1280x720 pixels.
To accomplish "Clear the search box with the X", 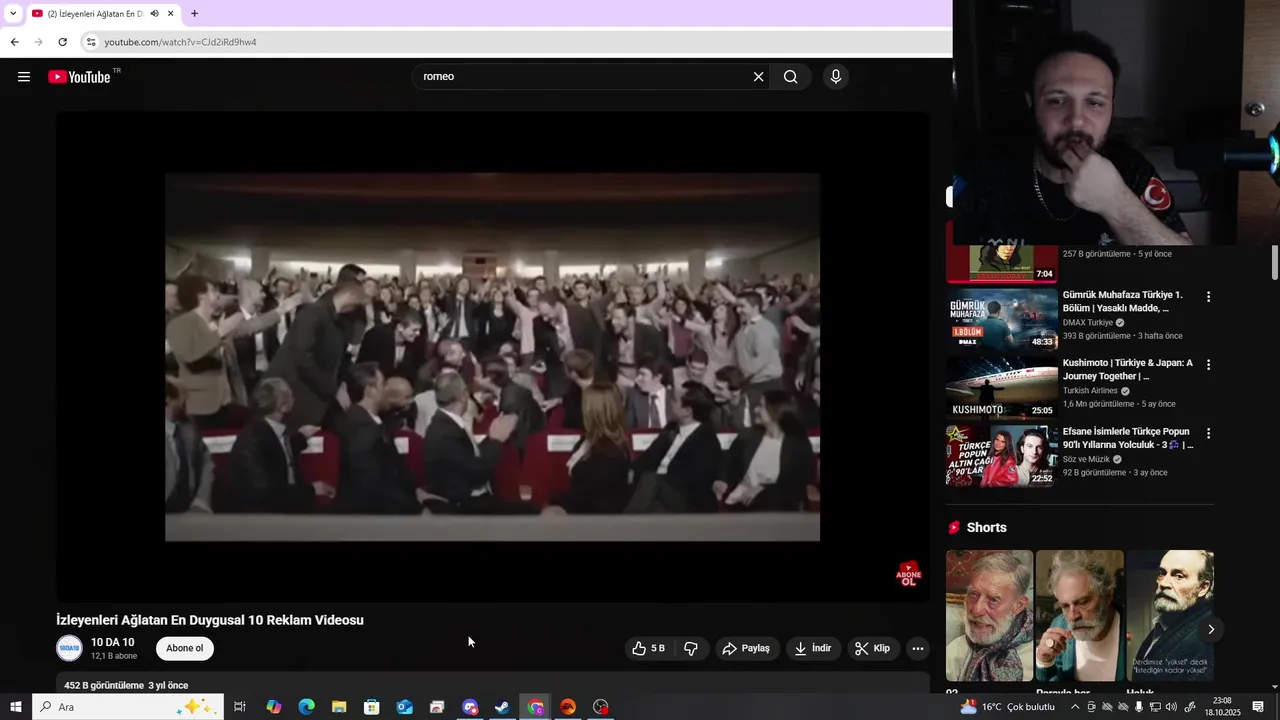I will pyautogui.click(x=758, y=77).
